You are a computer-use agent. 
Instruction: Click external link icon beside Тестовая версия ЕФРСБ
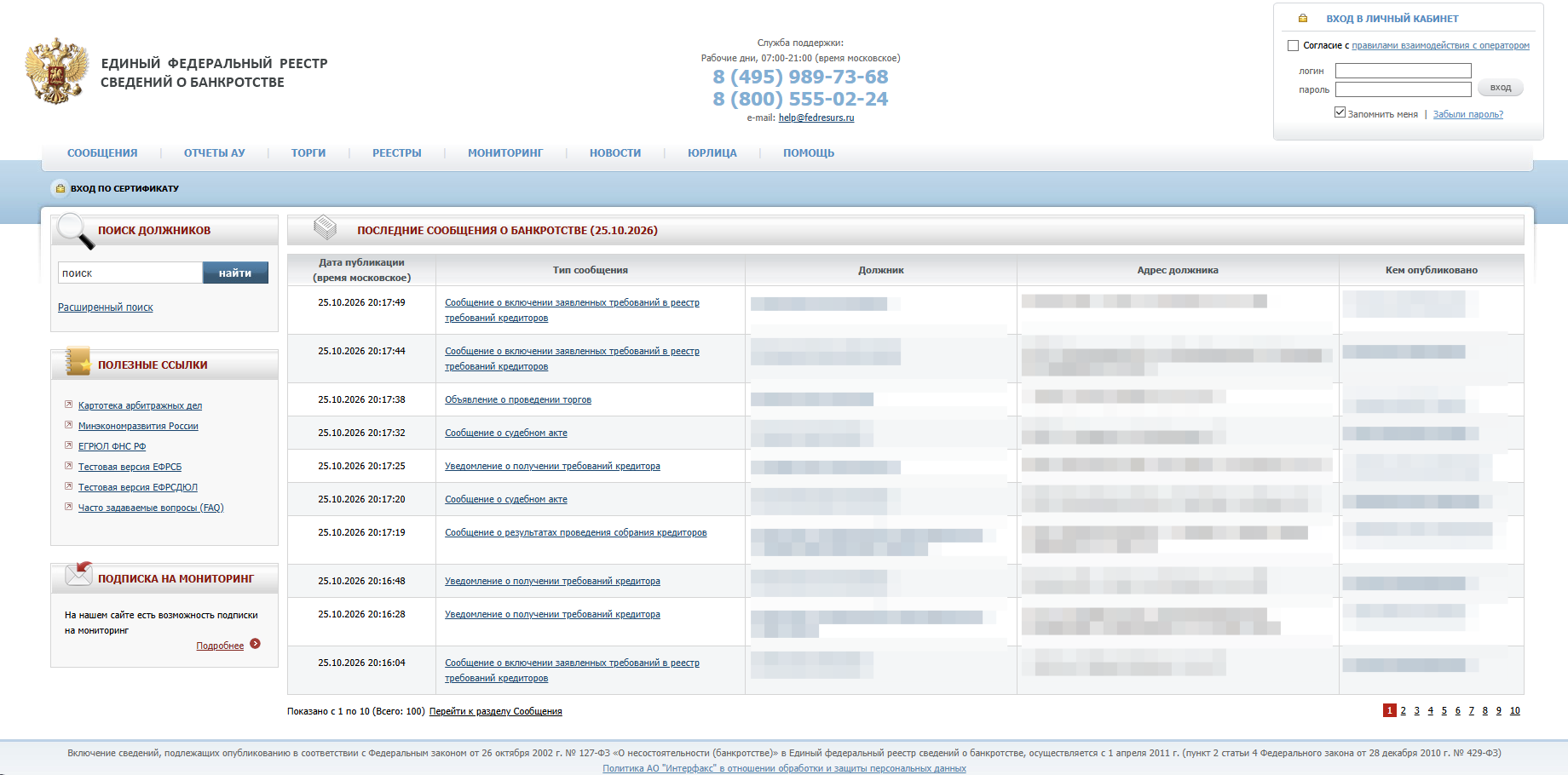69,466
